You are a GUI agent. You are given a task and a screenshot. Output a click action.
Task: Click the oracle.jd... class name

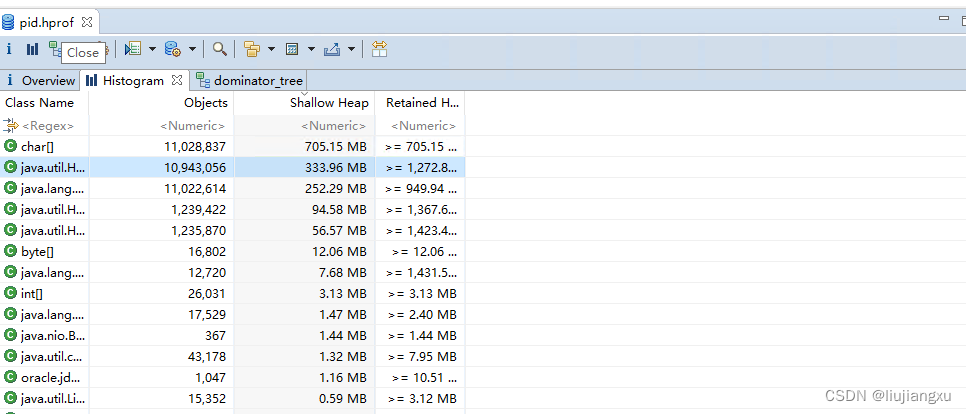click(x=51, y=377)
